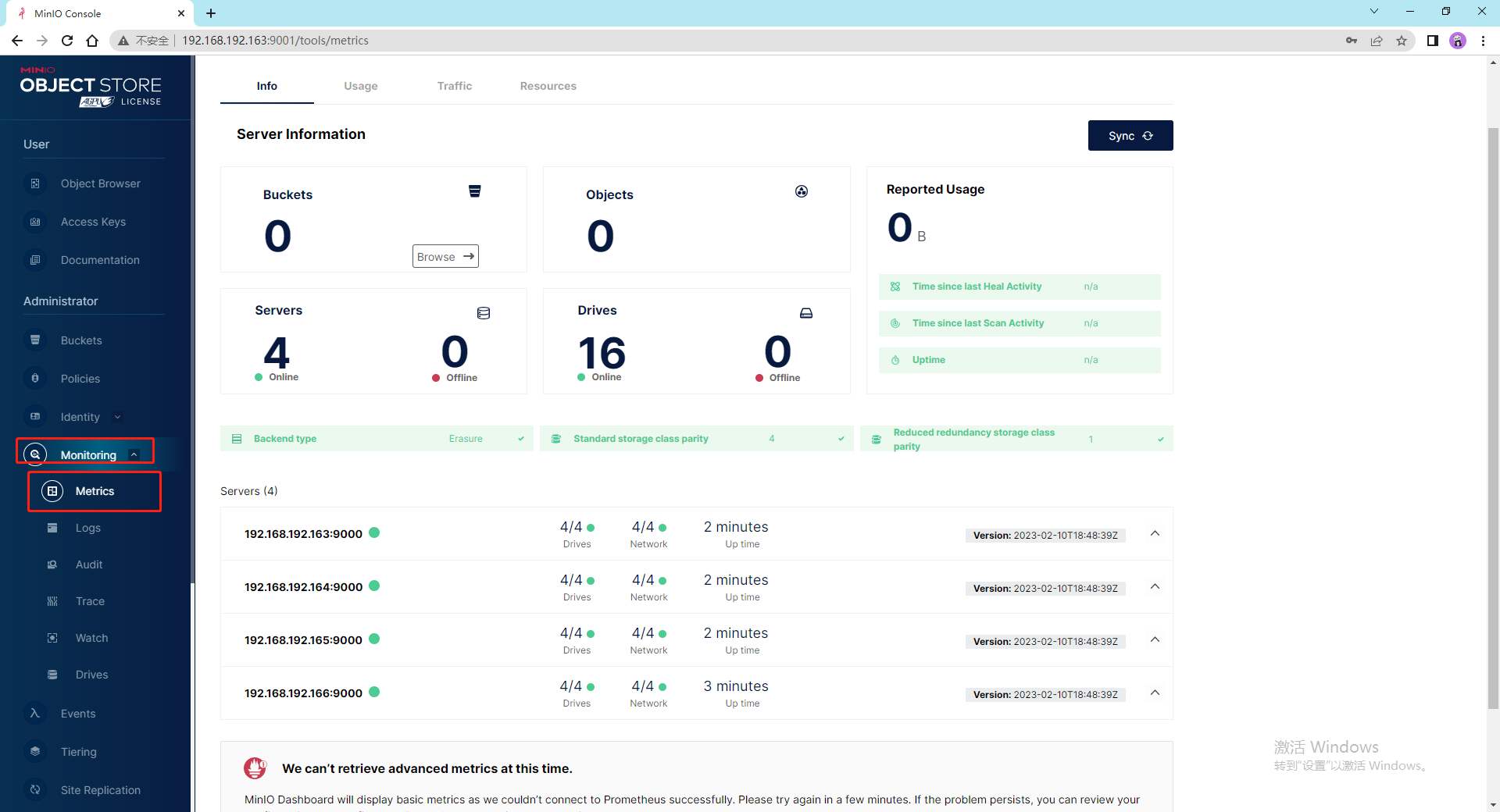Expand the Identity submenu chevron
1500x812 pixels.
click(x=118, y=417)
